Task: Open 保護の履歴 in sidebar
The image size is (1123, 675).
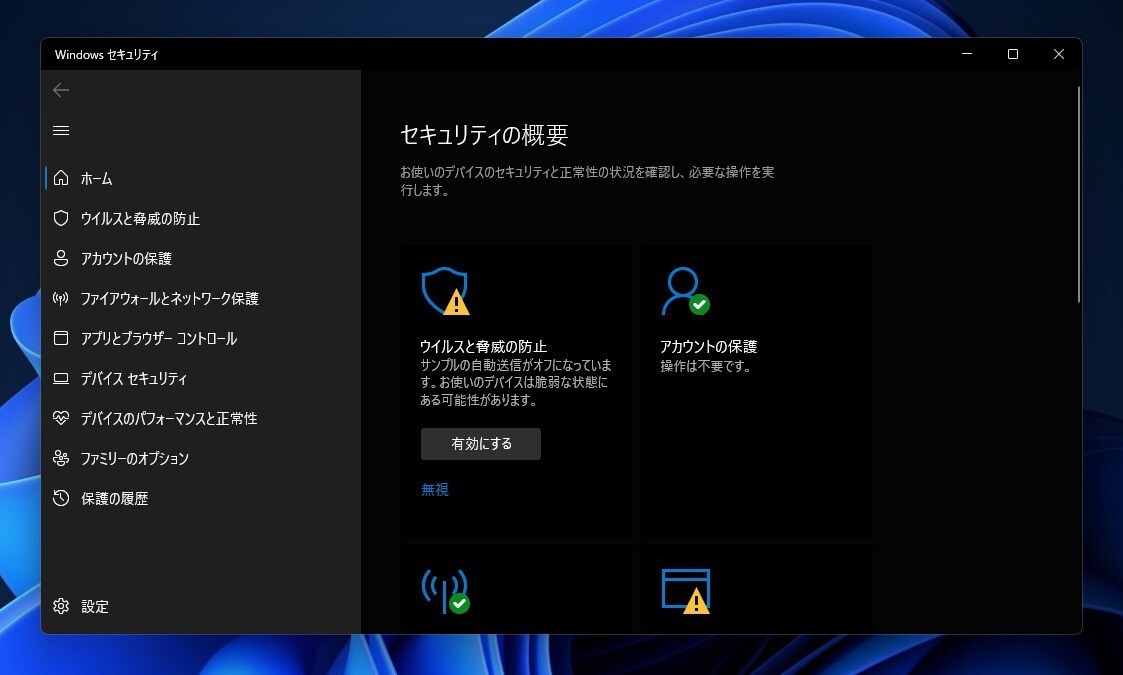Action: click(115, 499)
